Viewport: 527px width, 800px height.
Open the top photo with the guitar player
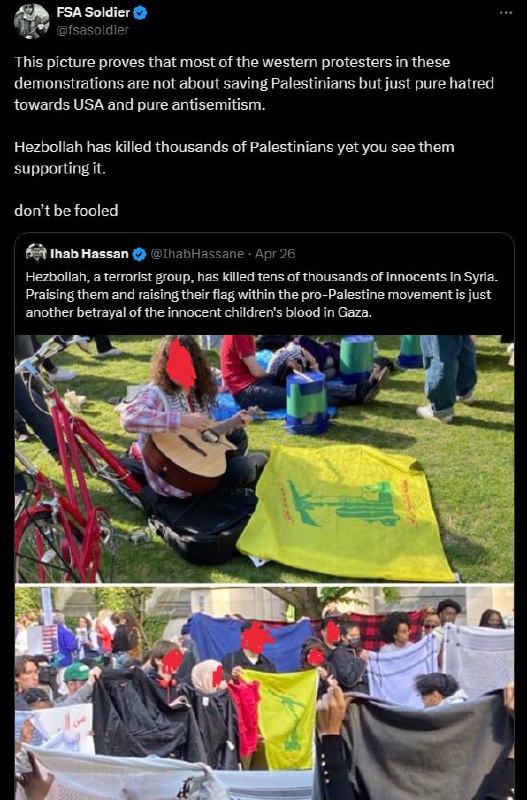pos(264,459)
